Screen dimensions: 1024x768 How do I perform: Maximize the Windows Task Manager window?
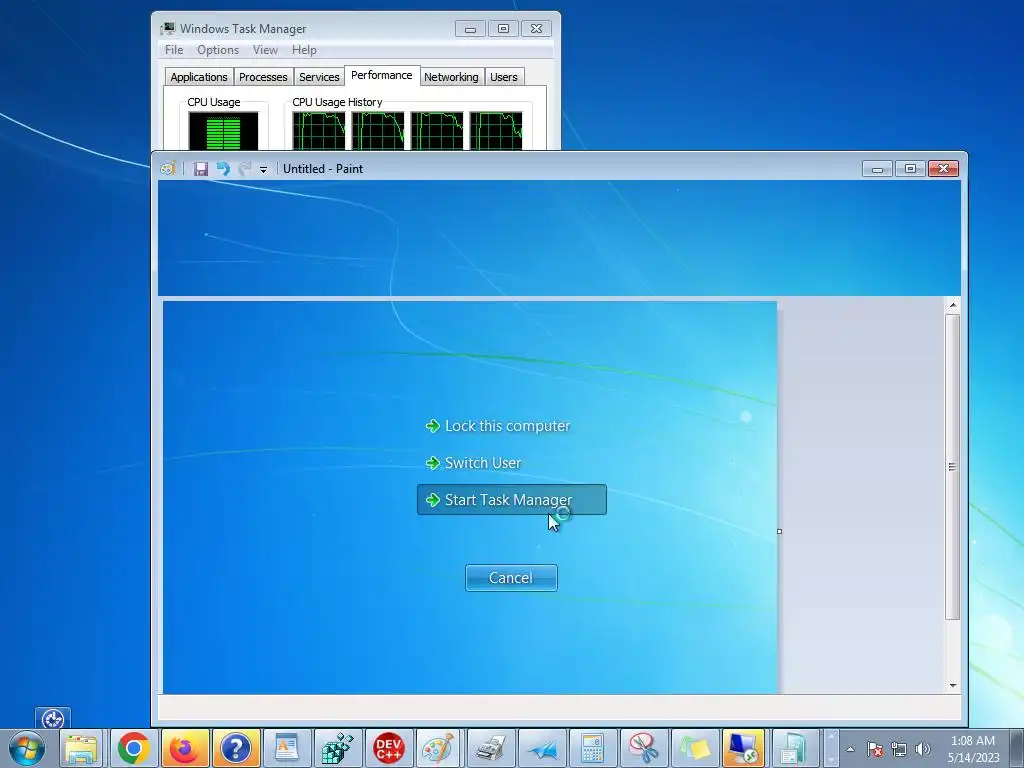pyautogui.click(x=504, y=29)
